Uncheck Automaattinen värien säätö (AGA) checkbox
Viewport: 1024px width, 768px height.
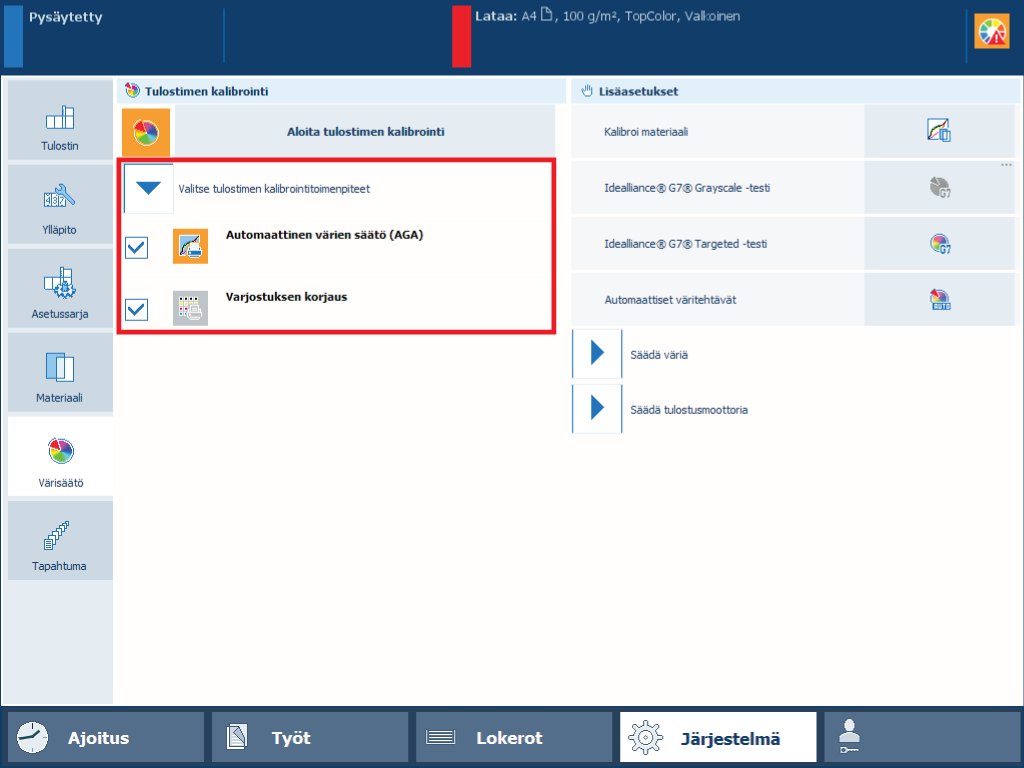[137, 246]
